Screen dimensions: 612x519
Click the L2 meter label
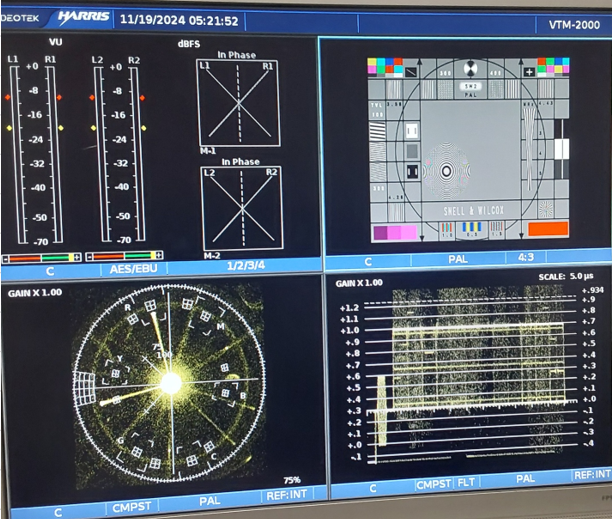point(97,60)
